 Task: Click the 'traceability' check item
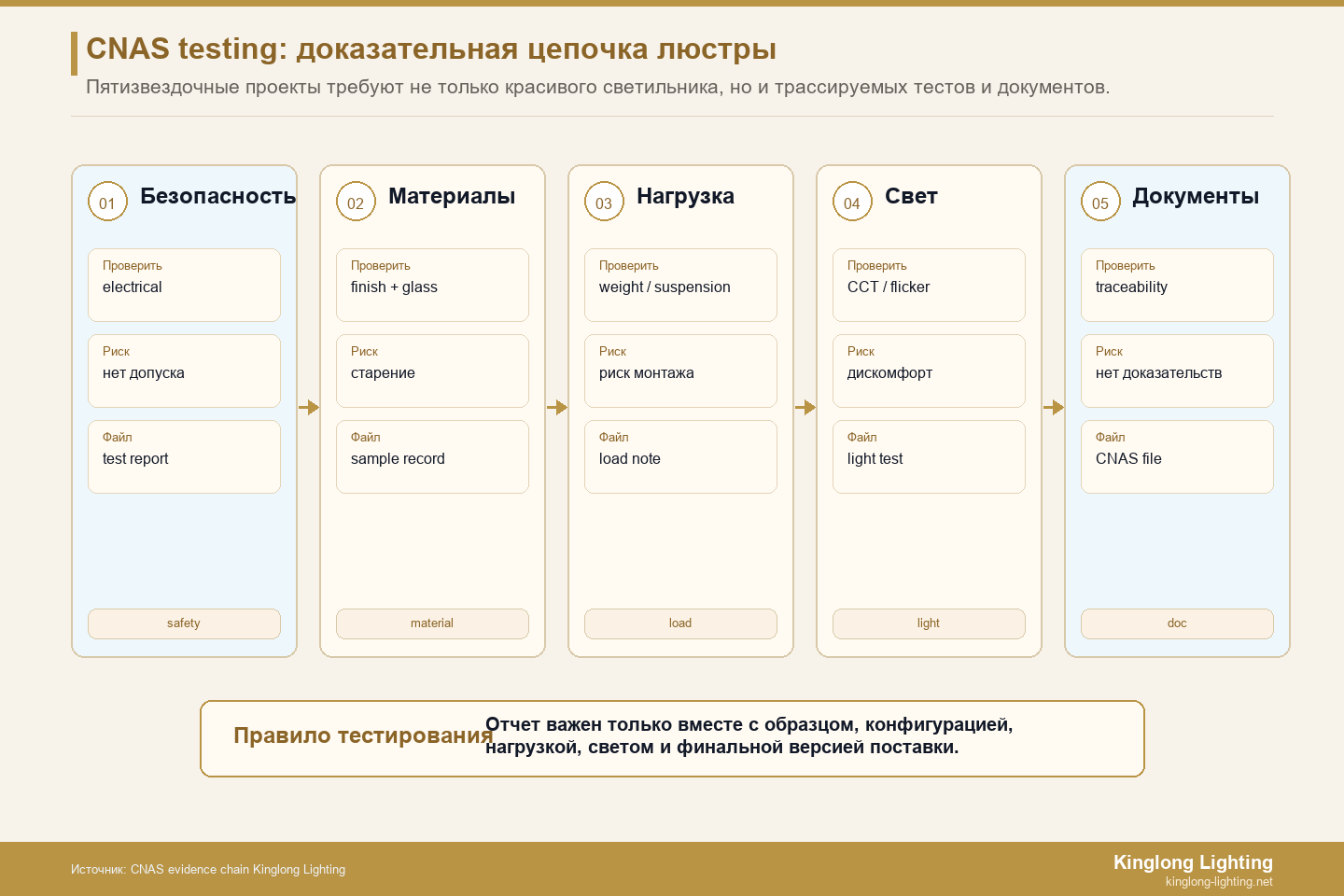coord(1177,285)
